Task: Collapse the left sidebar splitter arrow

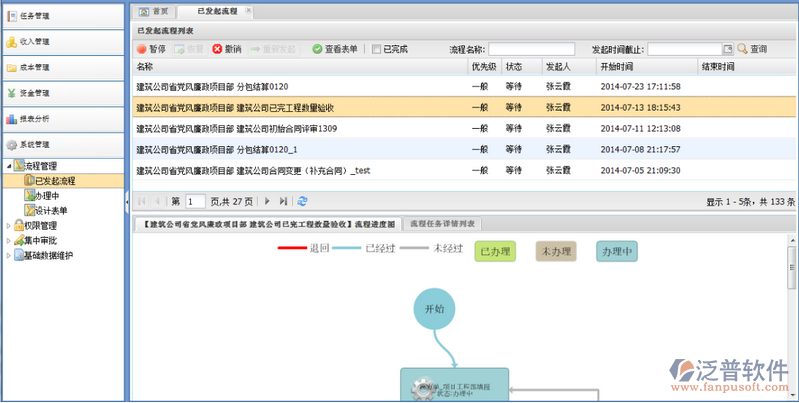Action: (127, 203)
